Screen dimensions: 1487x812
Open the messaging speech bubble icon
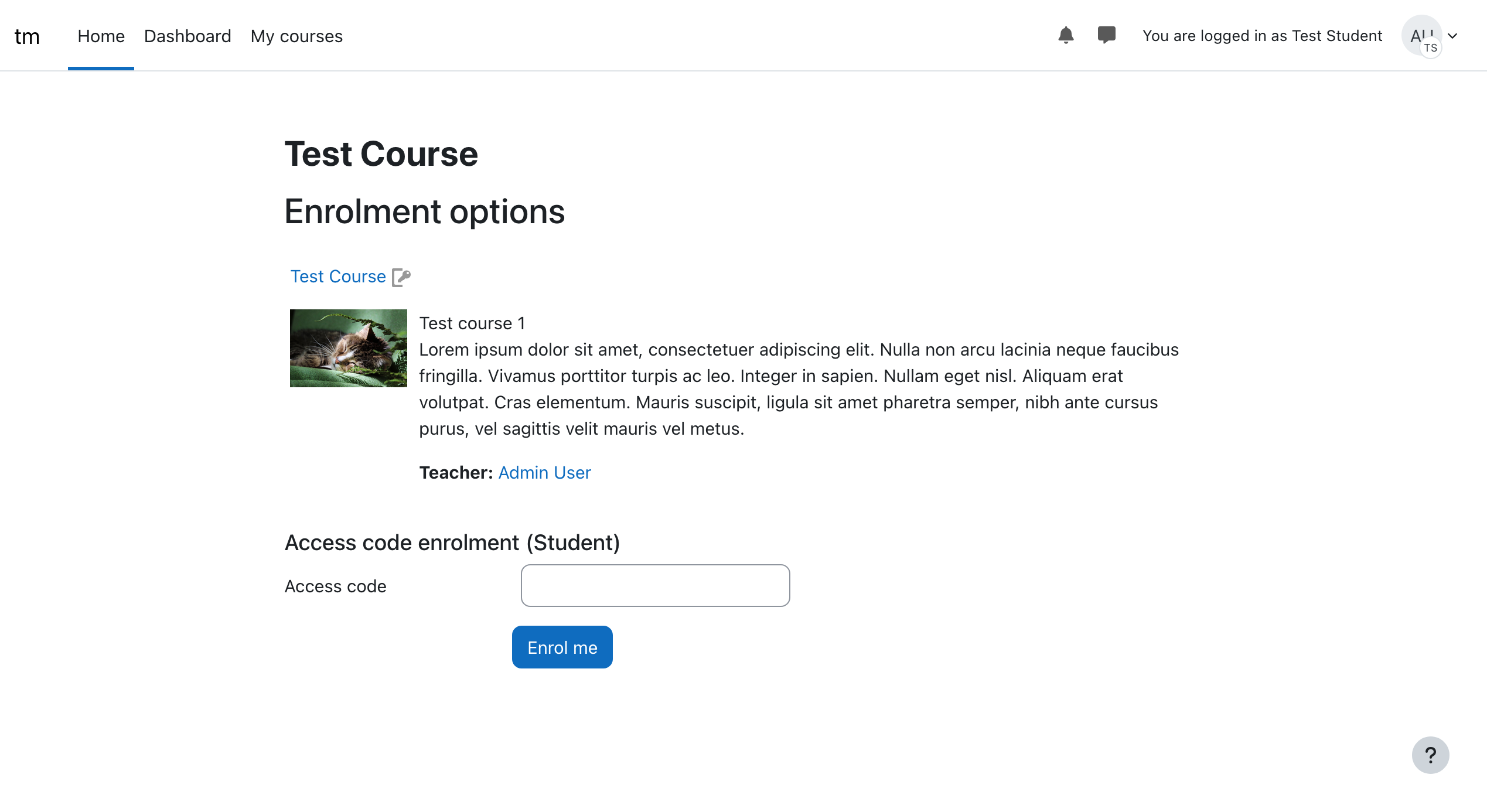tap(1106, 36)
